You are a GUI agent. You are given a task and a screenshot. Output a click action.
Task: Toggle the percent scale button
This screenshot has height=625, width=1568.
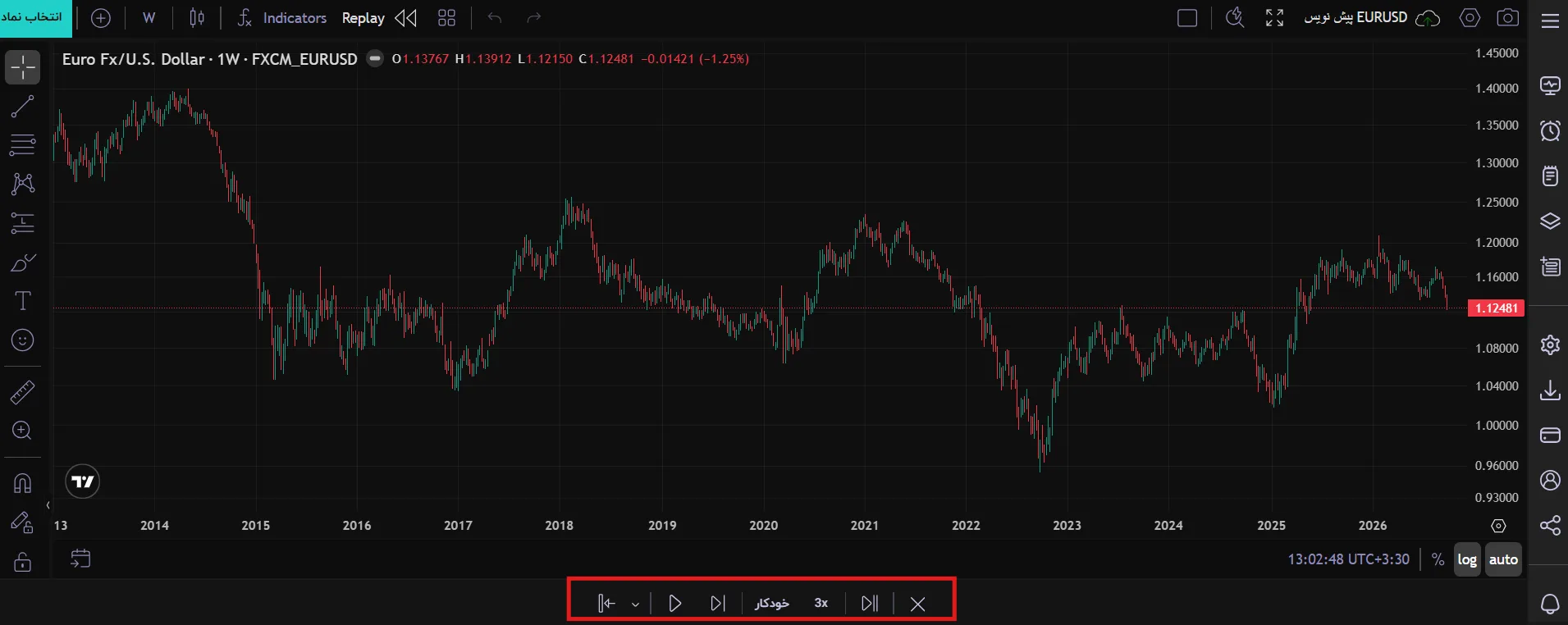pyautogui.click(x=1438, y=559)
